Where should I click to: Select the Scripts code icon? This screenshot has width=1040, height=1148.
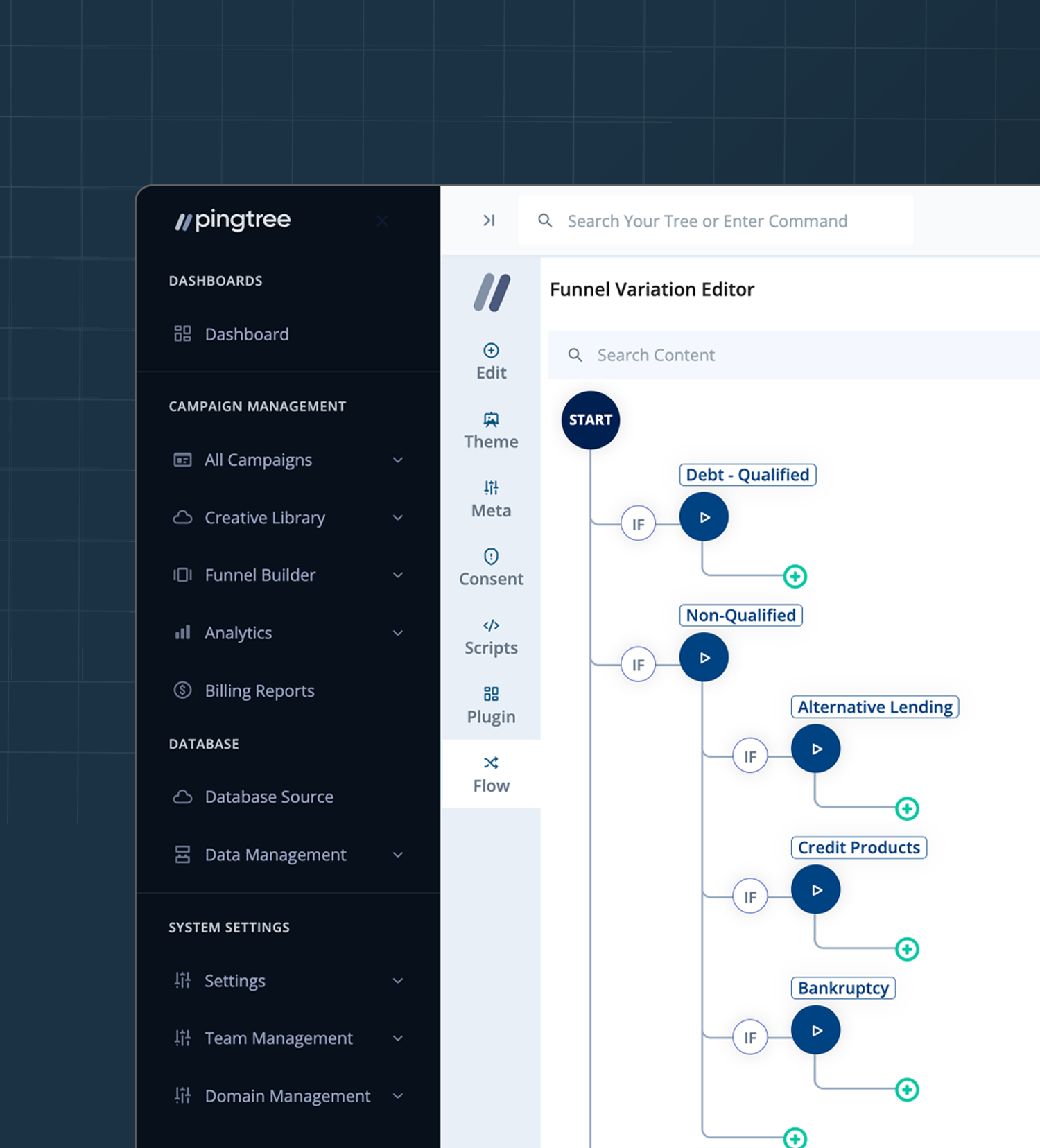pyautogui.click(x=491, y=625)
